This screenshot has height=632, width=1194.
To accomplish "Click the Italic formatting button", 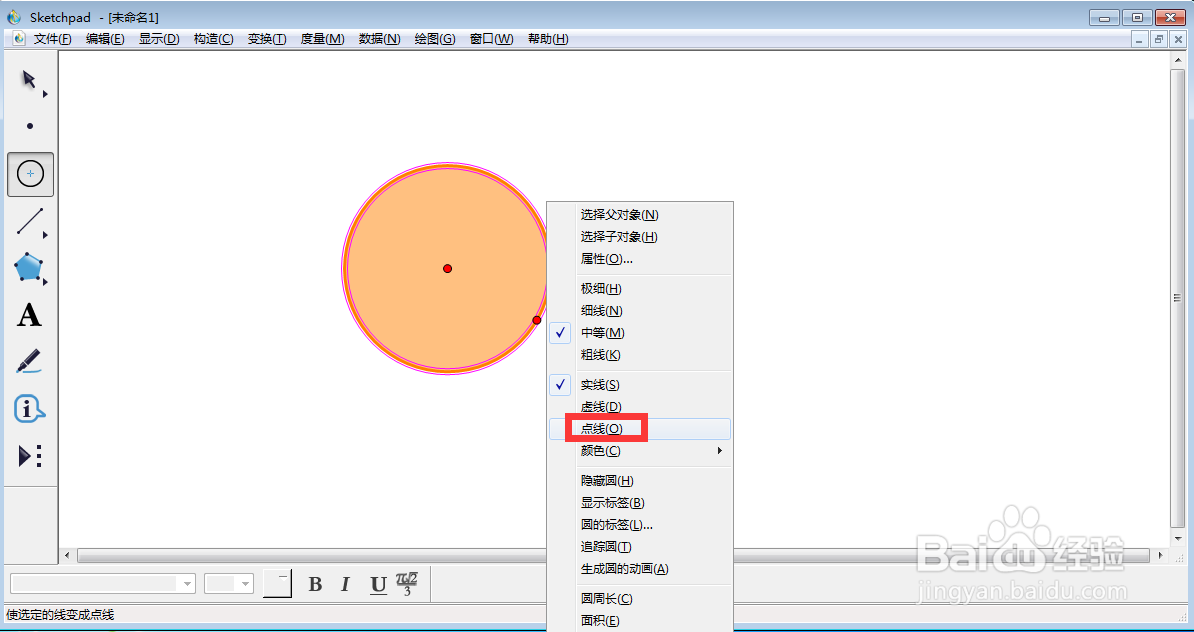I will (x=345, y=584).
